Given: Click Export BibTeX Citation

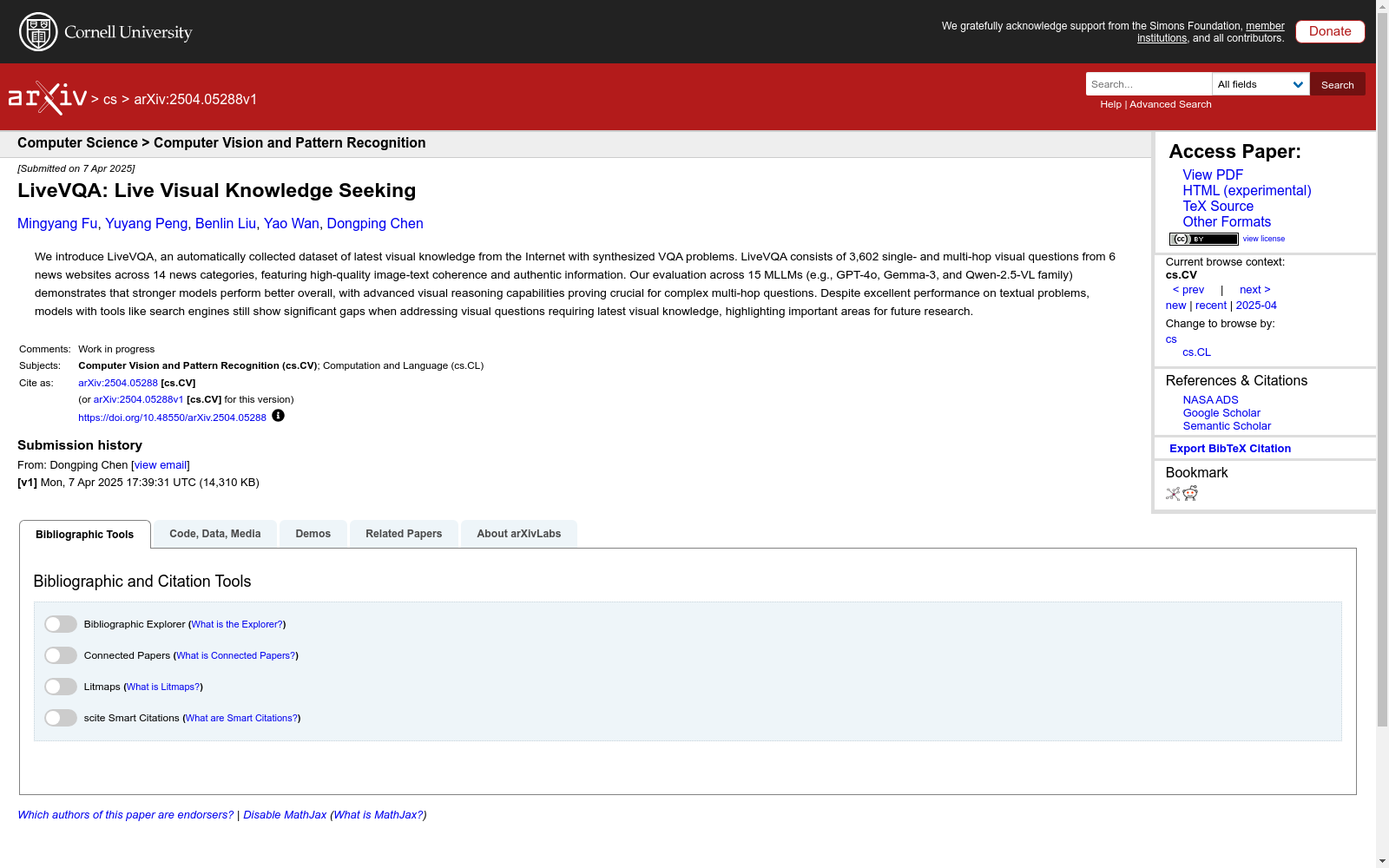Looking at the screenshot, I should (1230, 449).
